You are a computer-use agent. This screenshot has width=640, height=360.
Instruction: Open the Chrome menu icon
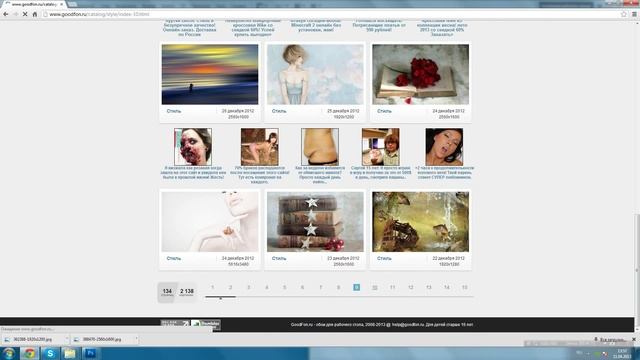click(x=634, y=14)
